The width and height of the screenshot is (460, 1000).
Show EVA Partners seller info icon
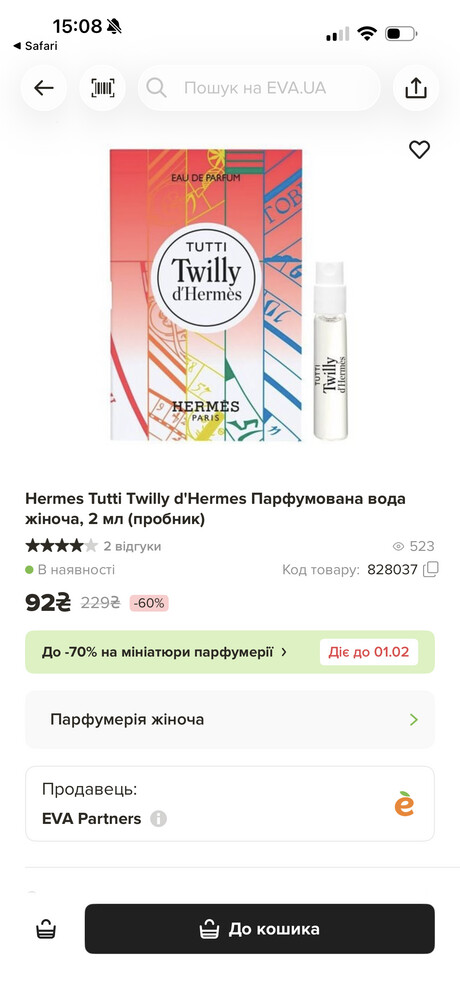click(158, 819)
